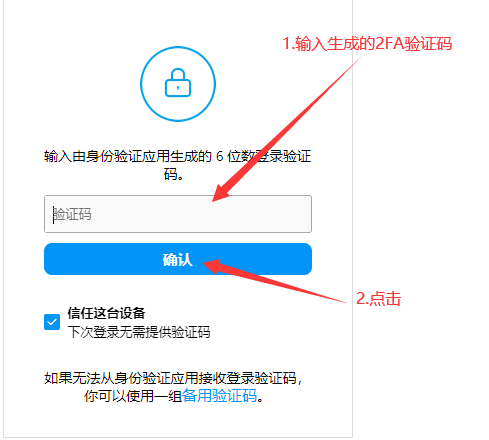Click the red arrowhead pointing at the code field
Image resolution: width=489 pixels, height=440 pixels.
click(221, 193)
